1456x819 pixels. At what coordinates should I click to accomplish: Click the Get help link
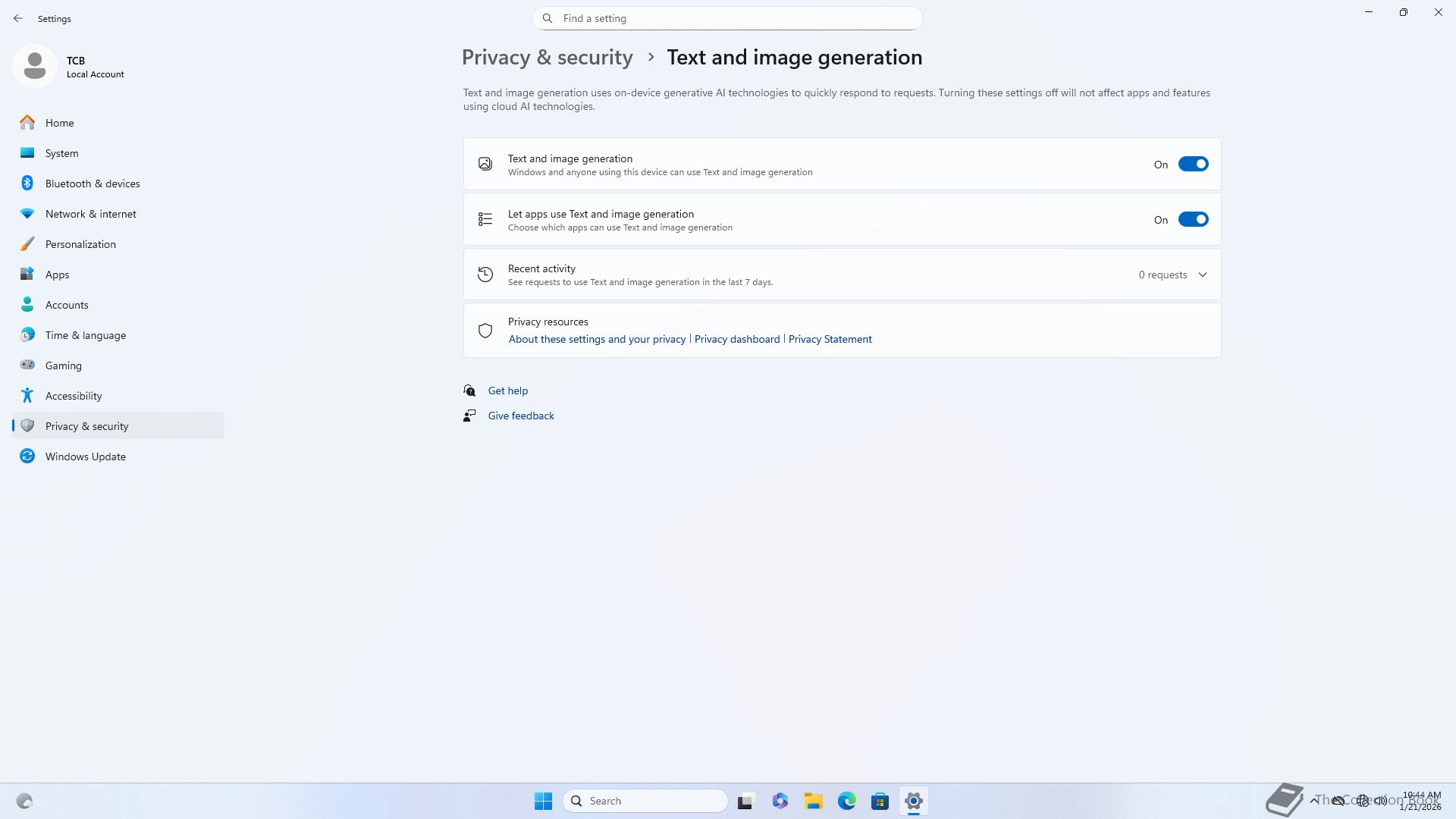(507, 391)
